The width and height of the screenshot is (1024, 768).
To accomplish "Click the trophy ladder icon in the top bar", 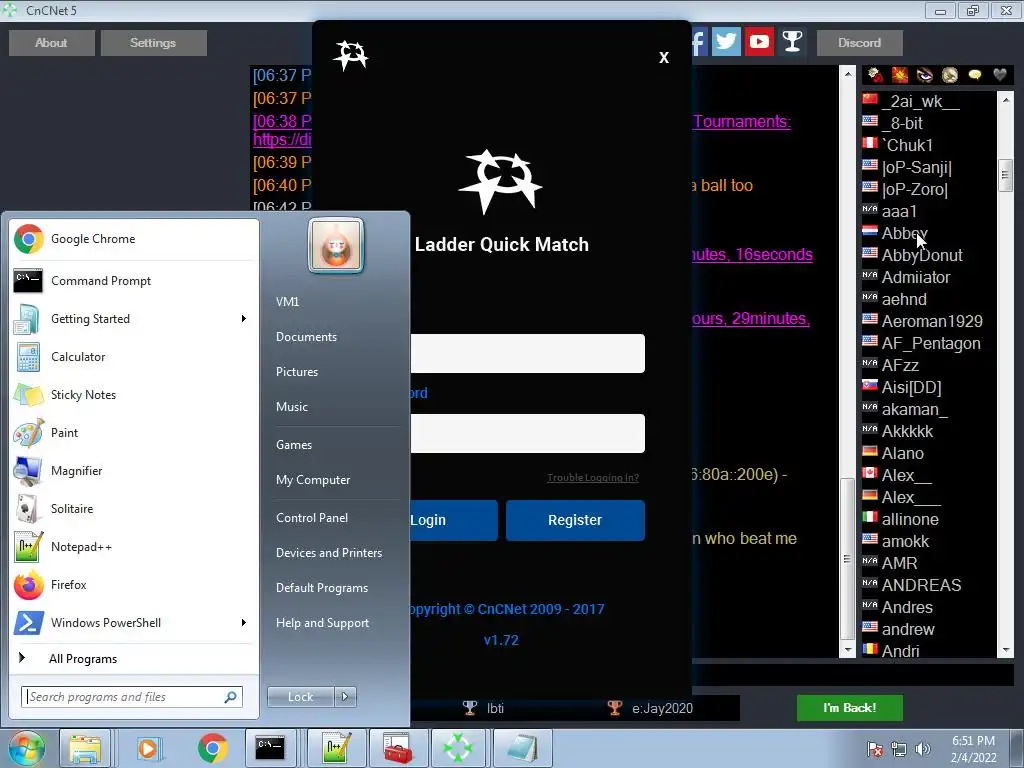I will [x=792, y=42].
